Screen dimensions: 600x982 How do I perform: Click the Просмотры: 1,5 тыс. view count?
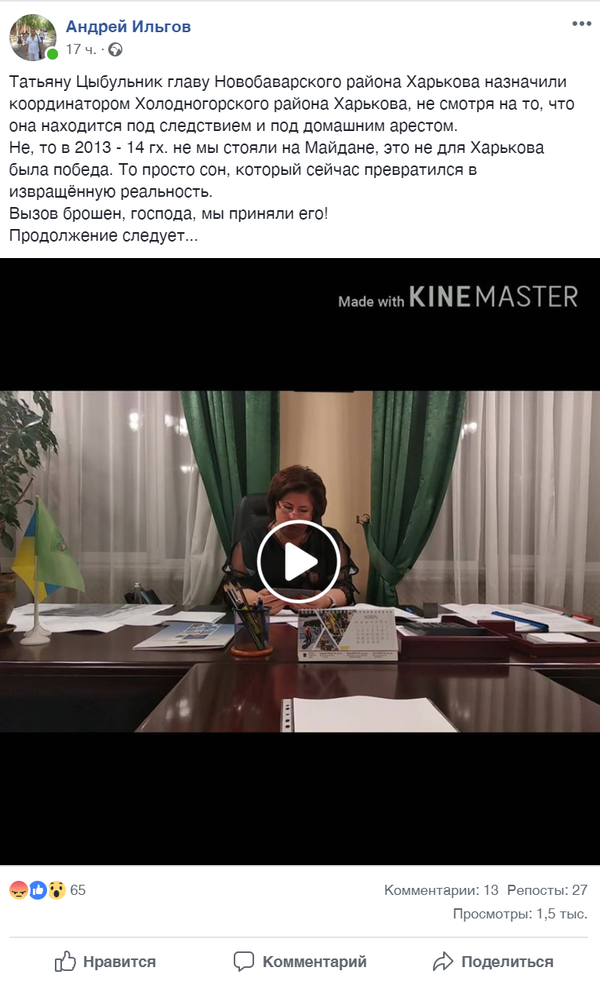click(x=520, y=914)
